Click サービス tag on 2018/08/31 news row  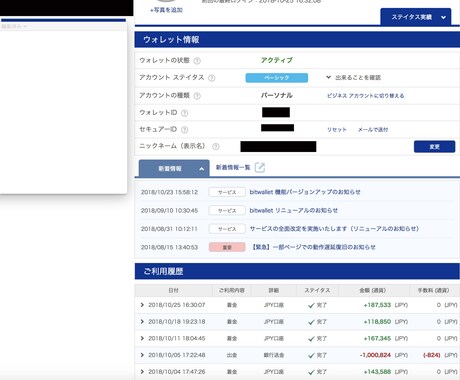(x=227, y=229)
